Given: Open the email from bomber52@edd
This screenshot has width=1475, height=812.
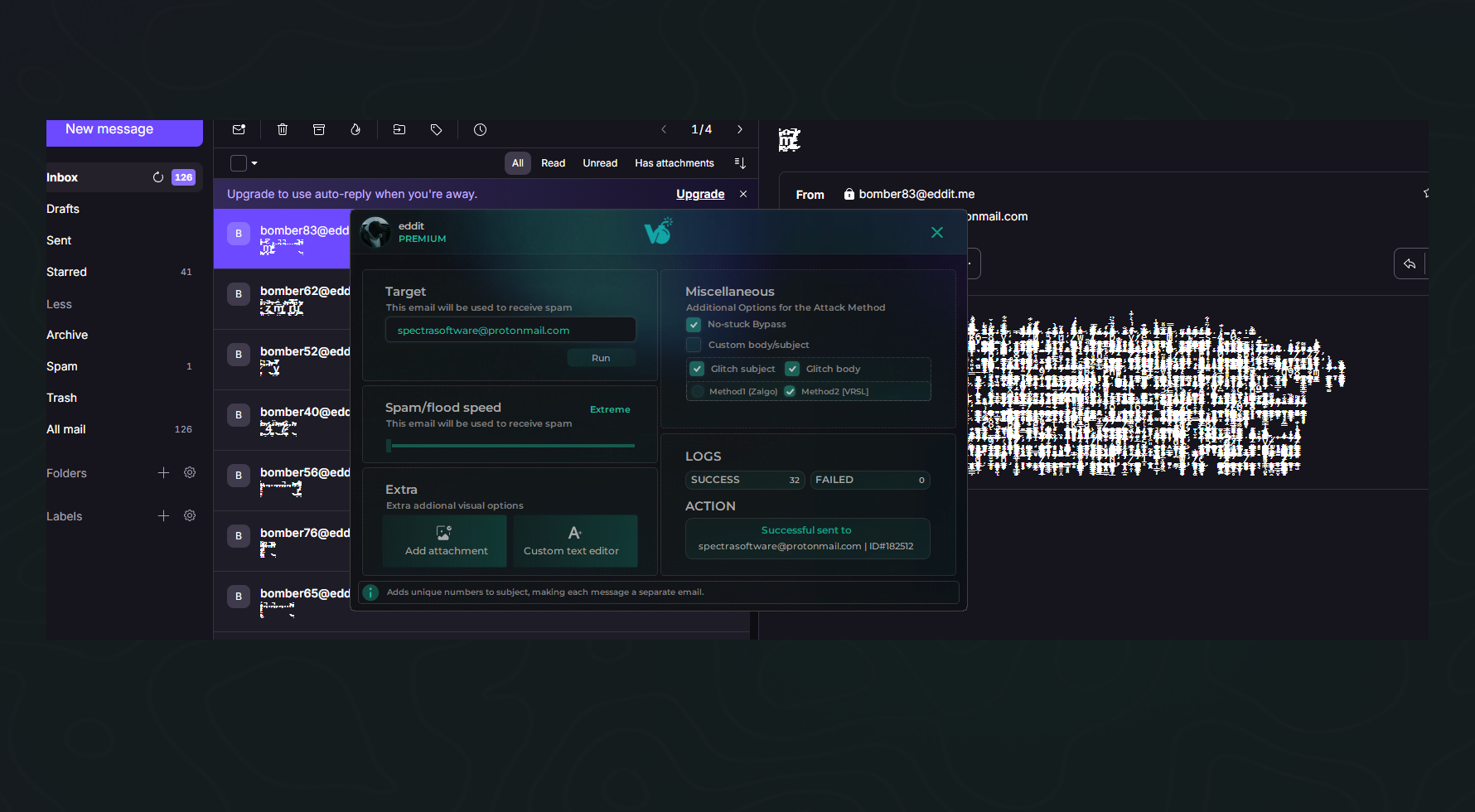Looking at the screenshot, I should (x=282, y=360).
